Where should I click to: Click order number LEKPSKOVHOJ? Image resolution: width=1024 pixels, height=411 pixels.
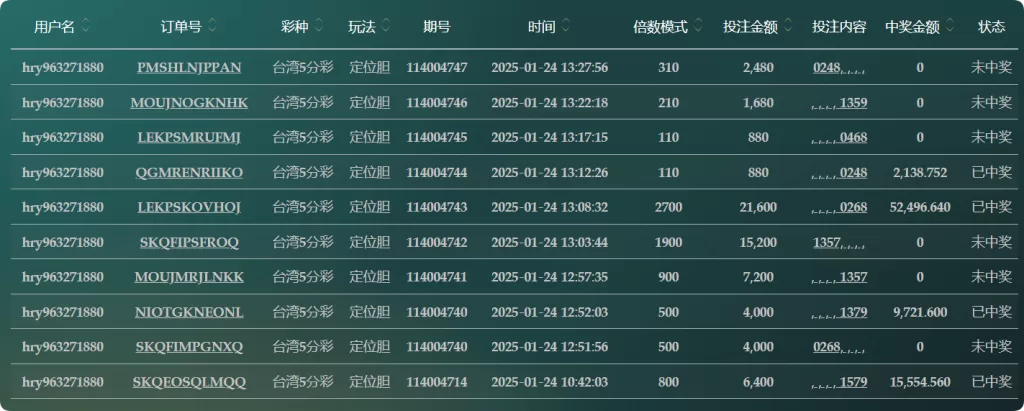click(x=189, y=207)
